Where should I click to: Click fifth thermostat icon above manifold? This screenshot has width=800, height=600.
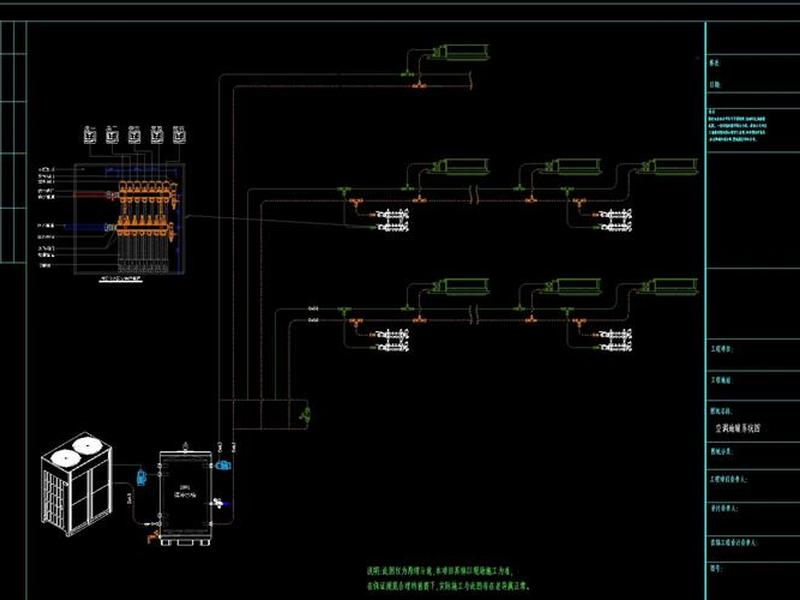(x=179, y=135)
